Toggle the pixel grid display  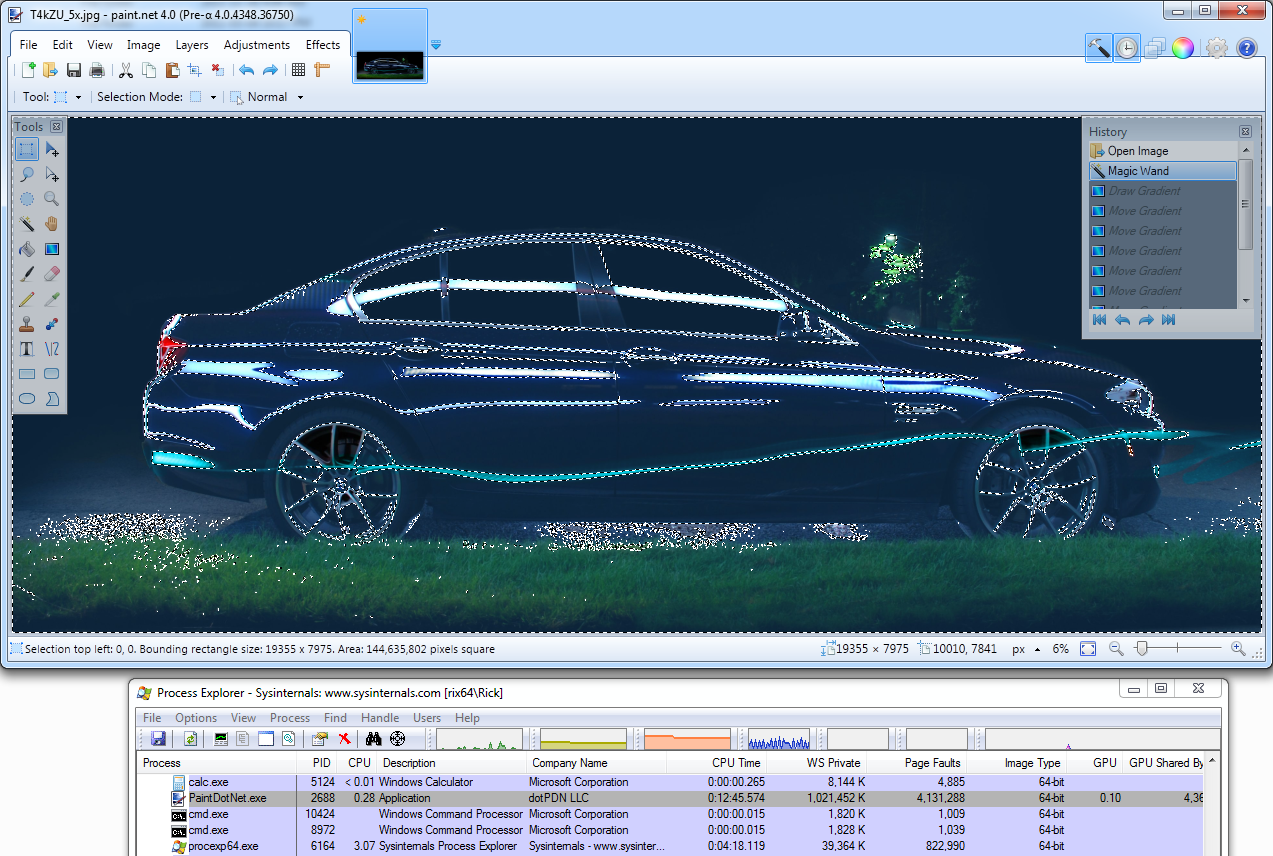[x=298, y=70]
